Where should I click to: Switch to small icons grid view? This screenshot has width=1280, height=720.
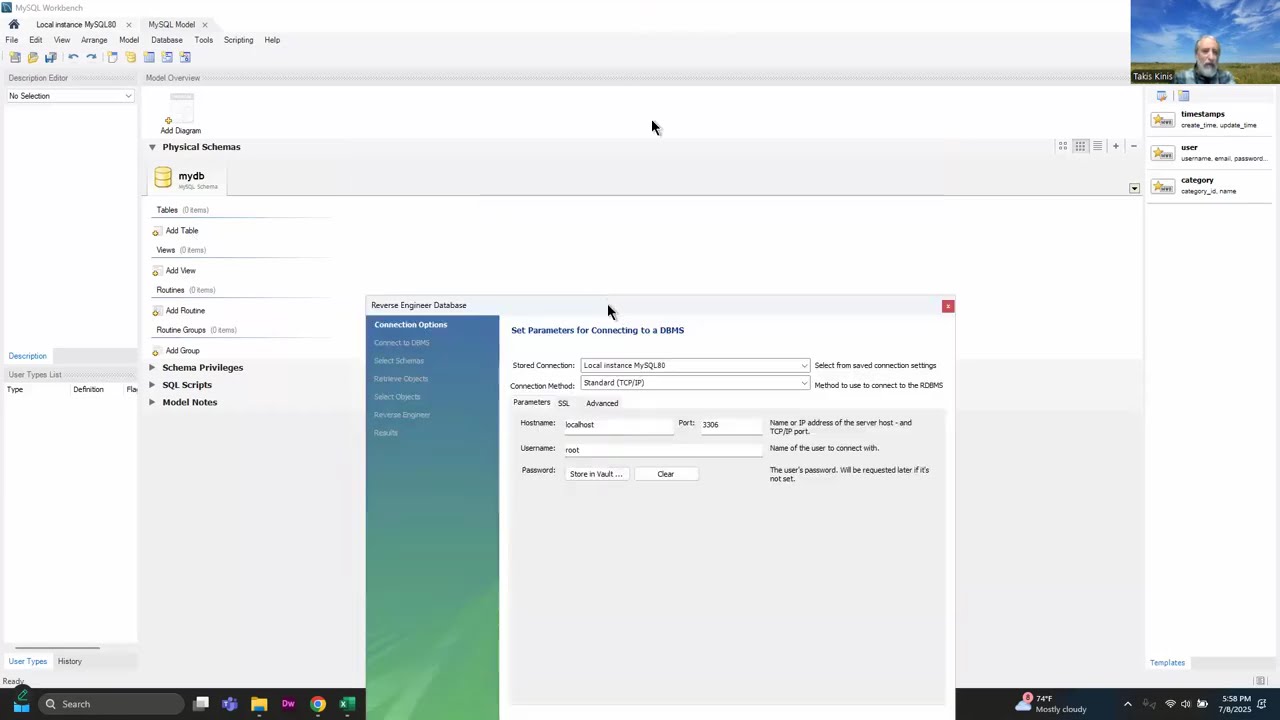[x=1080, y=146]
